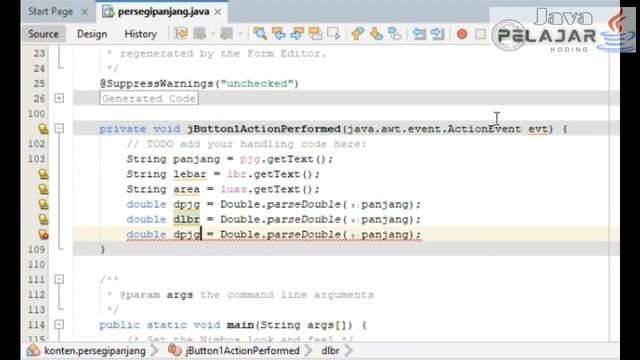
Task: Select dlbr in the breadcrumb bar
Action: click(330, 351)
